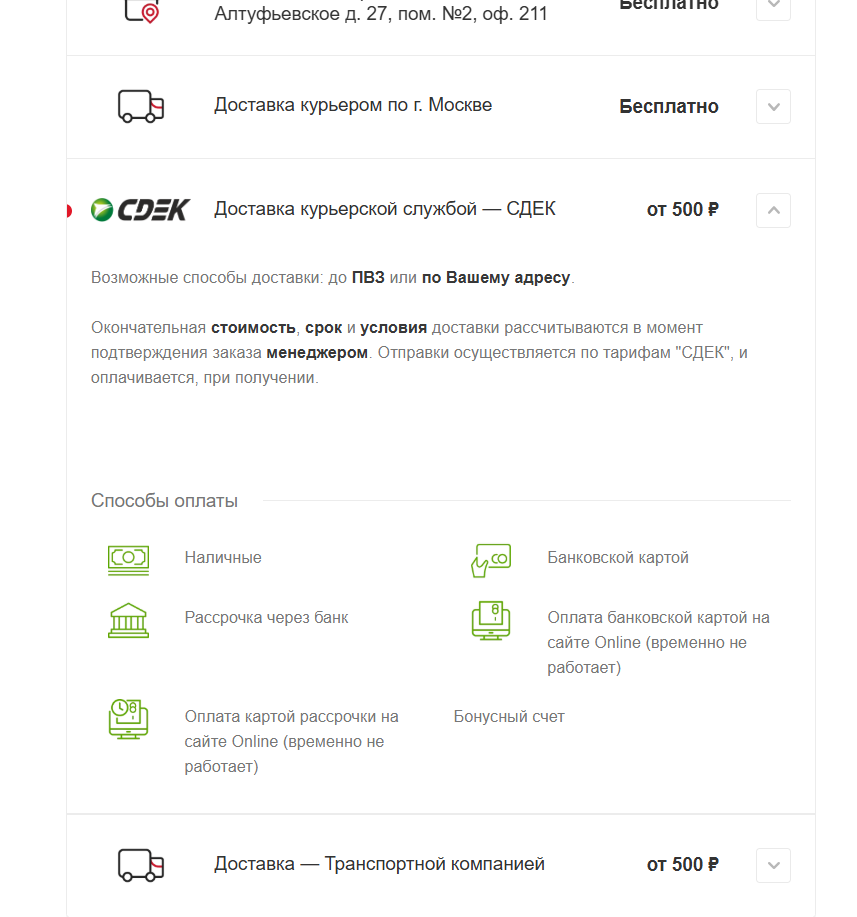Viewport: 857px width, 917px height.
Task: Expand the transport company delivery section
Action: (x=773, y=865)
